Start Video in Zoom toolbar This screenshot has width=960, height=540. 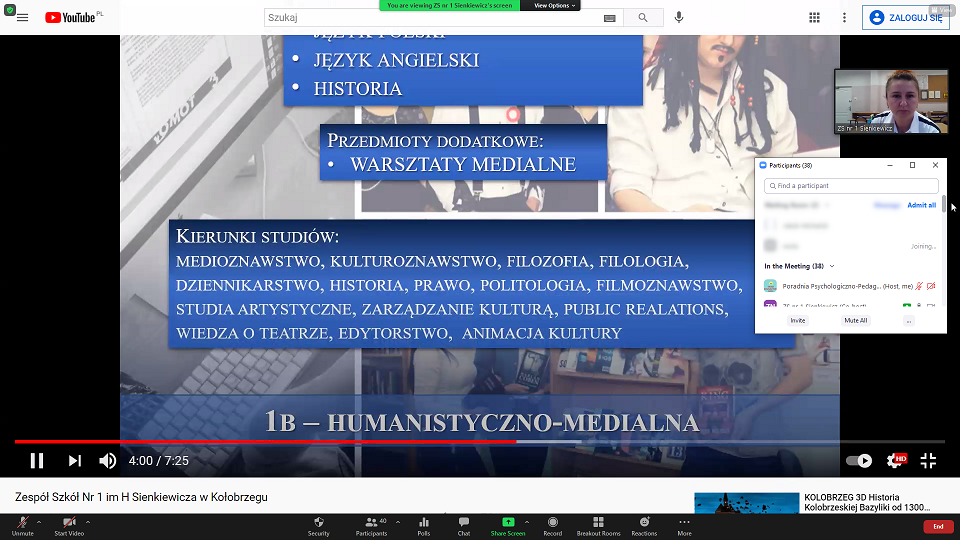[69, 526]
